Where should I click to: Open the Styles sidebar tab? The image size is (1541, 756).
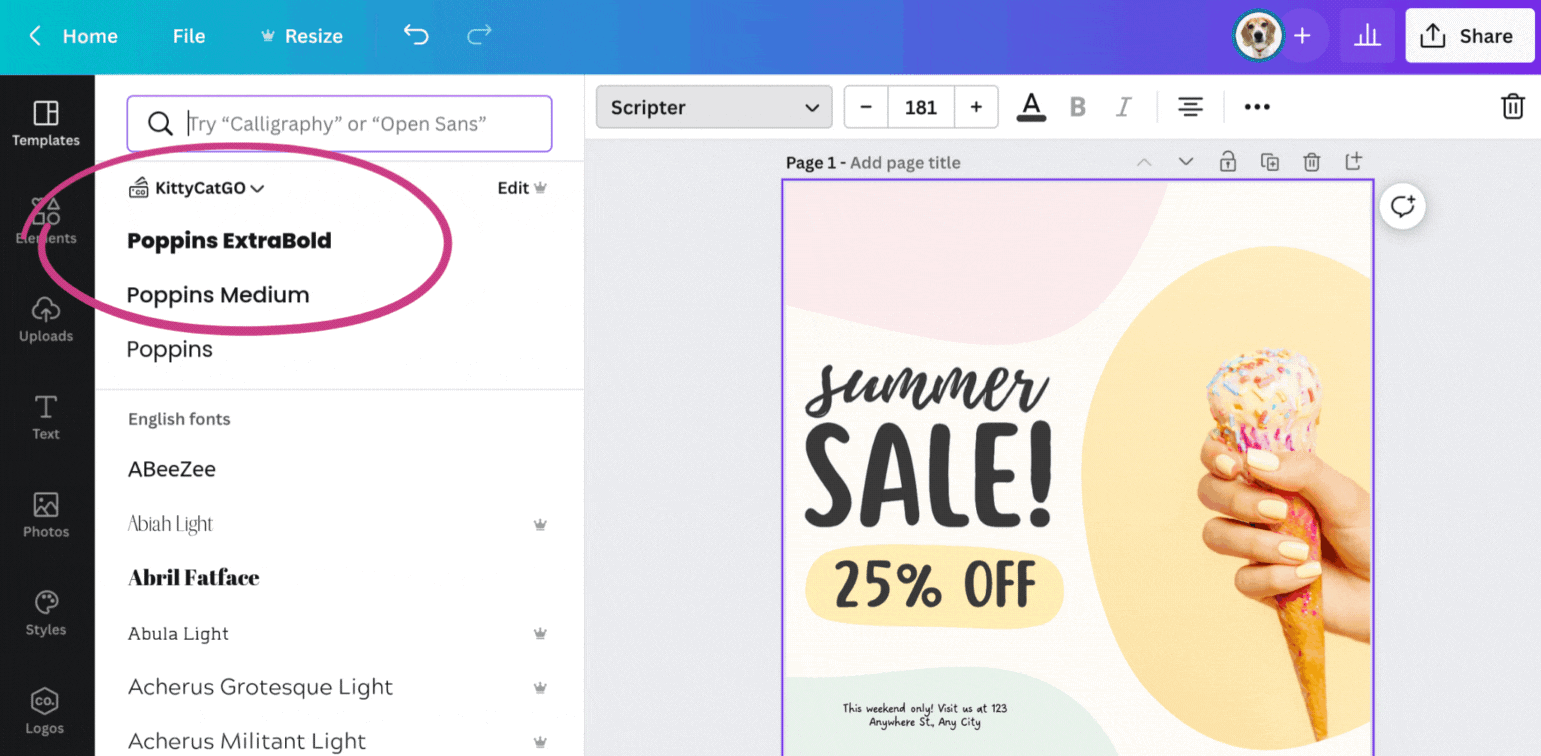[x=46, y=614]
